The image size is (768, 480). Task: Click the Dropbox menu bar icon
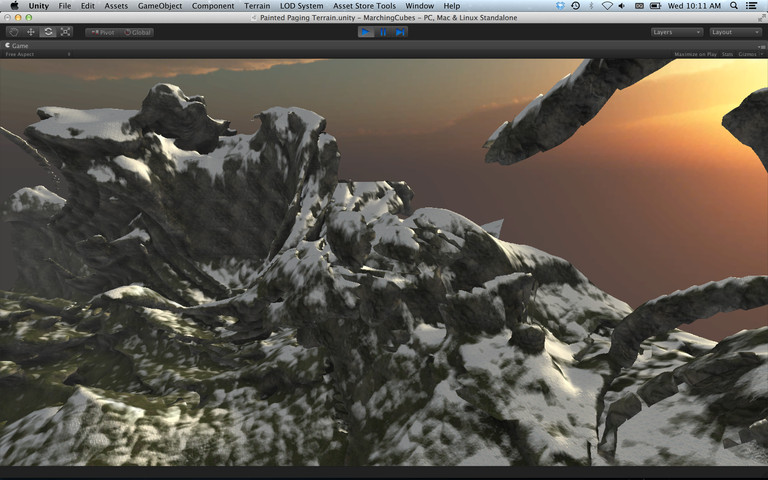click(558, 6)
